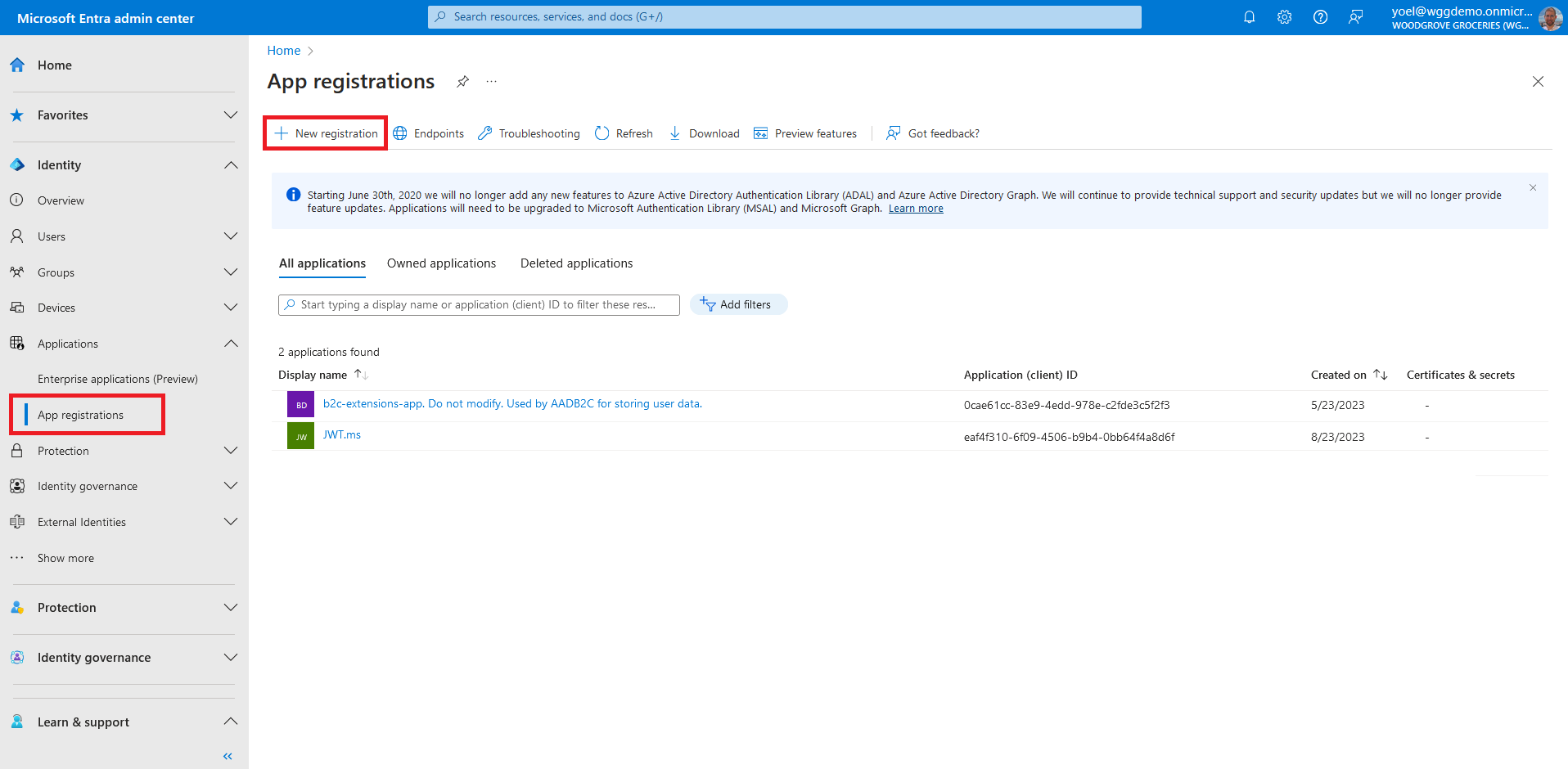Switch to Deleted applications tab
The height and width of the screenshot is (769, 1568).
(x=576, y=263)
